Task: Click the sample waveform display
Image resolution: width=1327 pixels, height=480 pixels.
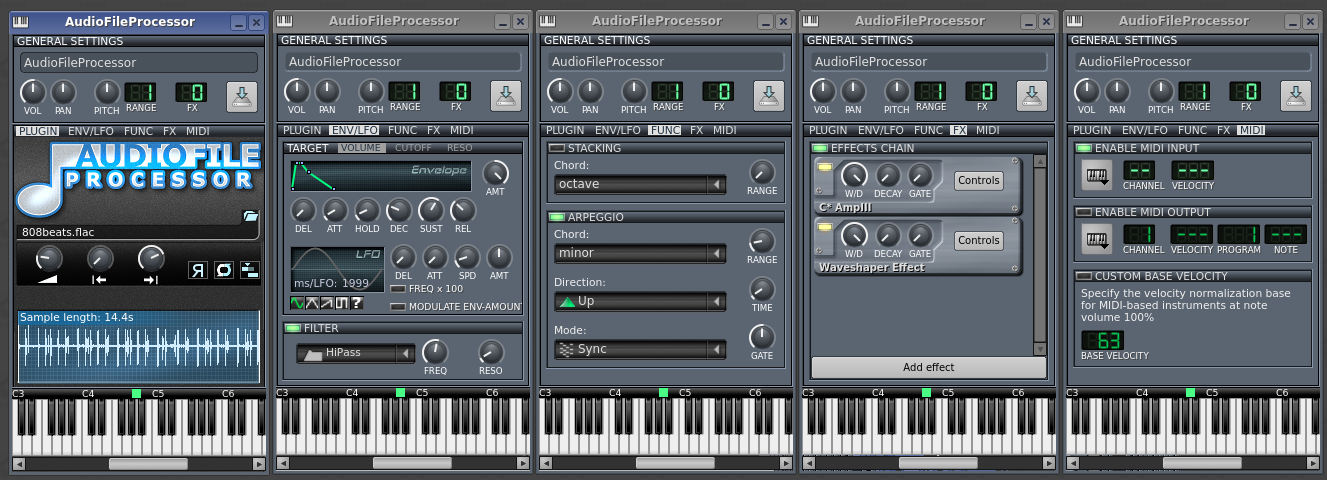Action: (138, 352)
